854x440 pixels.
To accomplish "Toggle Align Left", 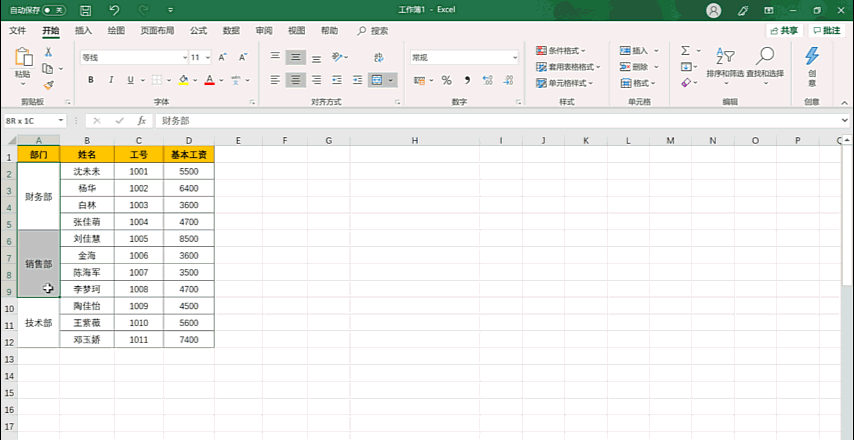I will point(276,80).
